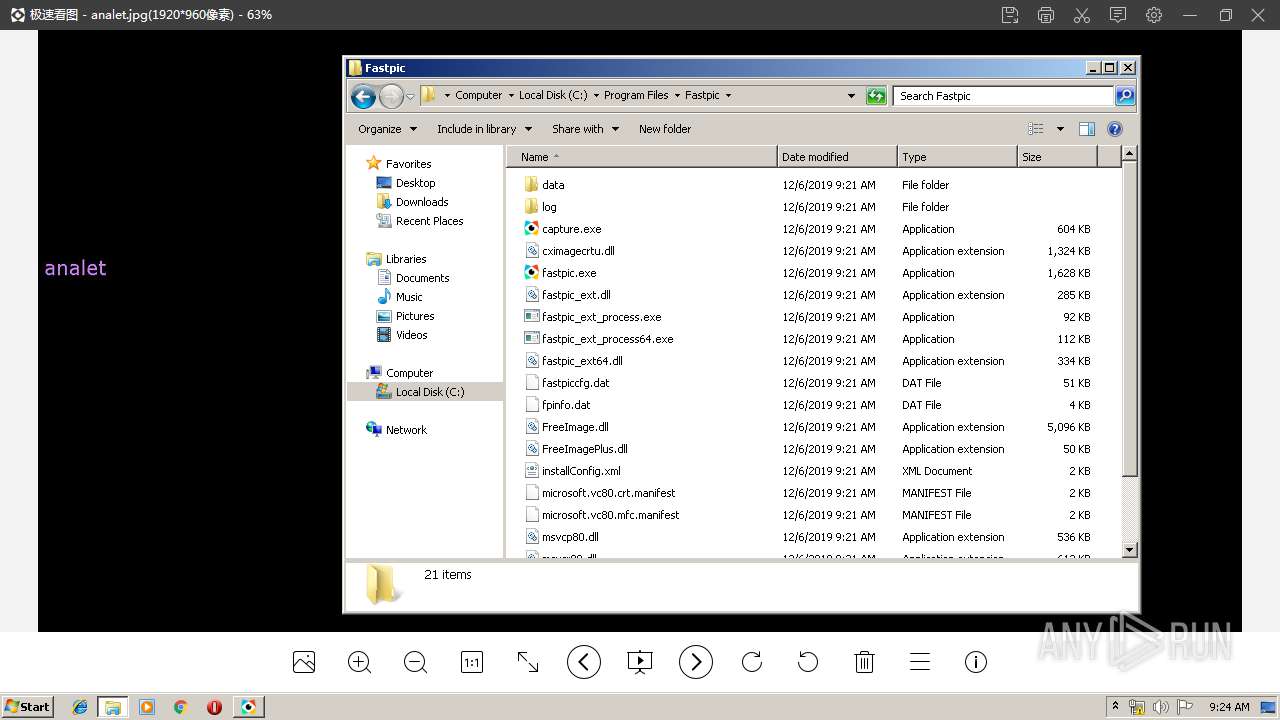
Task: Click the pictured New folder button
Action: click(665, 129)
